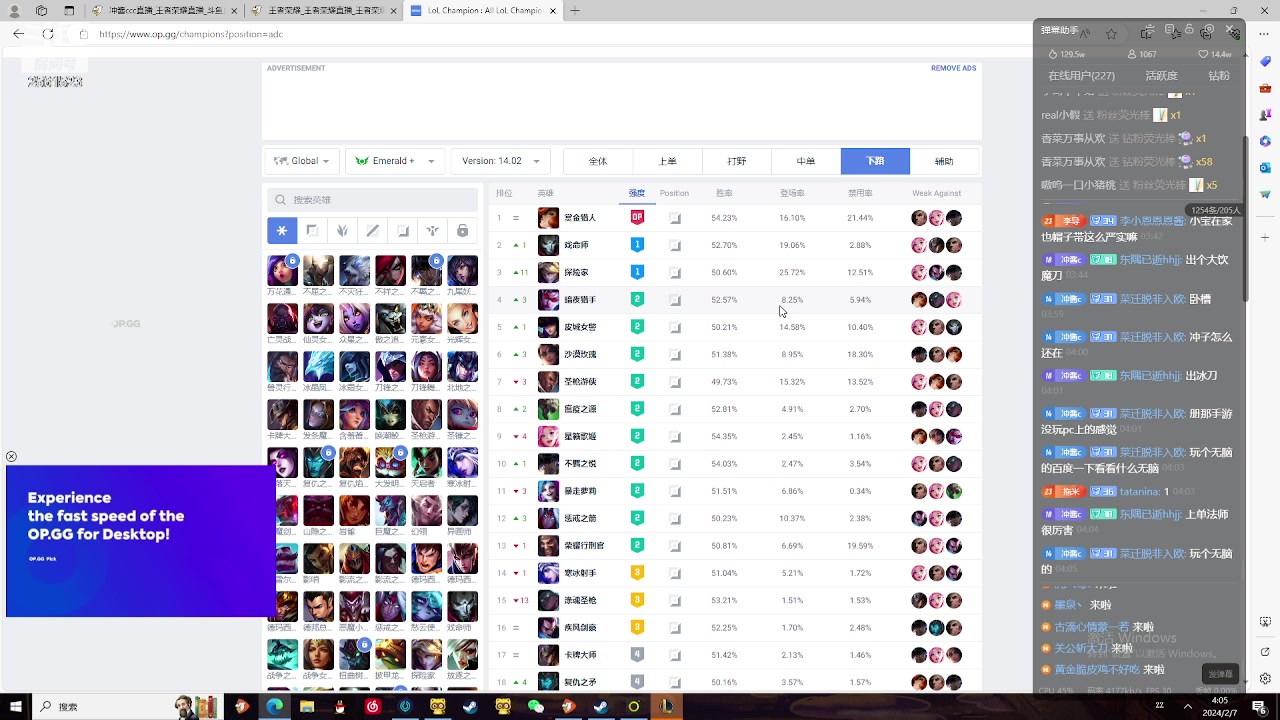Open the Global region dropdown
Viewport: 1280px width, 720px height.
point(301,161)
